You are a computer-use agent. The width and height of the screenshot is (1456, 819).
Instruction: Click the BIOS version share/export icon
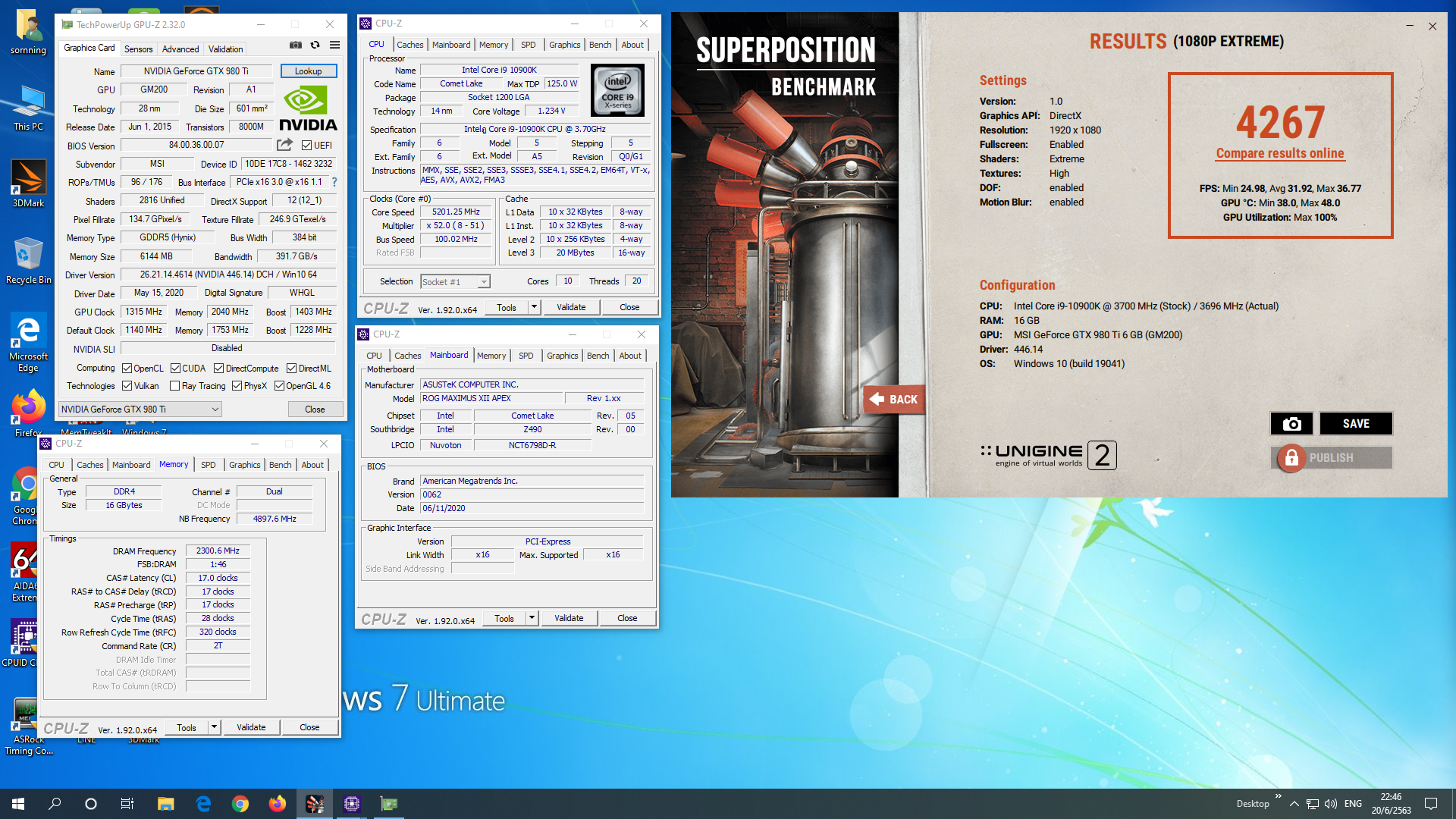pos(284,145)
